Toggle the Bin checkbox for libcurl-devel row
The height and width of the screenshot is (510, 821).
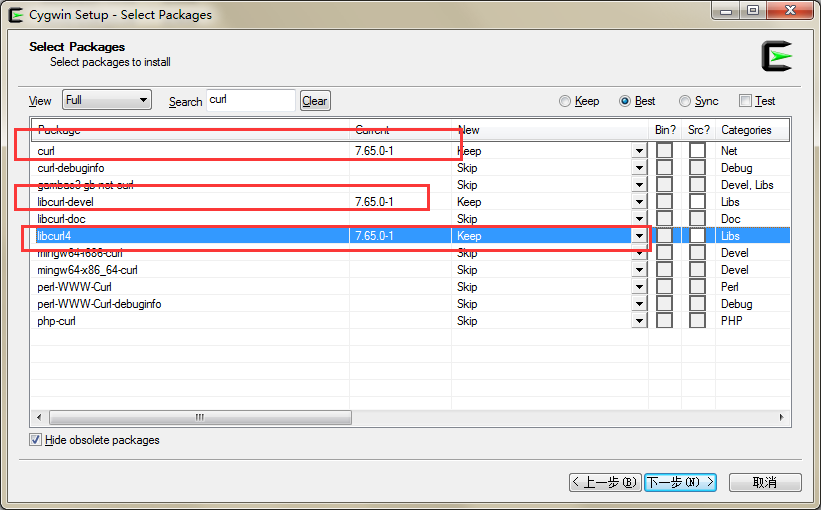point(664,202)
